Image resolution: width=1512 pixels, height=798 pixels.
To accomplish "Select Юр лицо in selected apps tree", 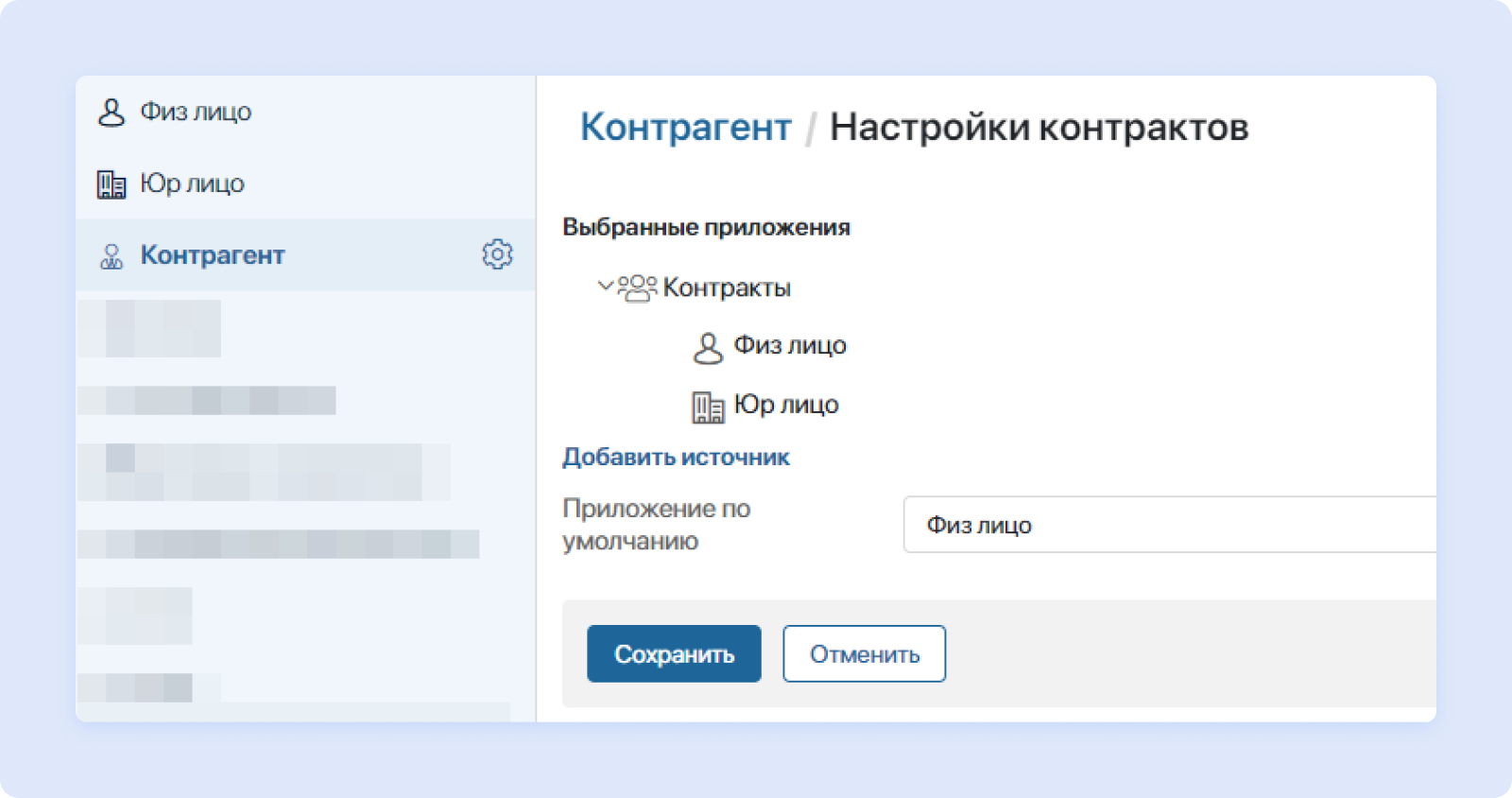I will 786,405.
